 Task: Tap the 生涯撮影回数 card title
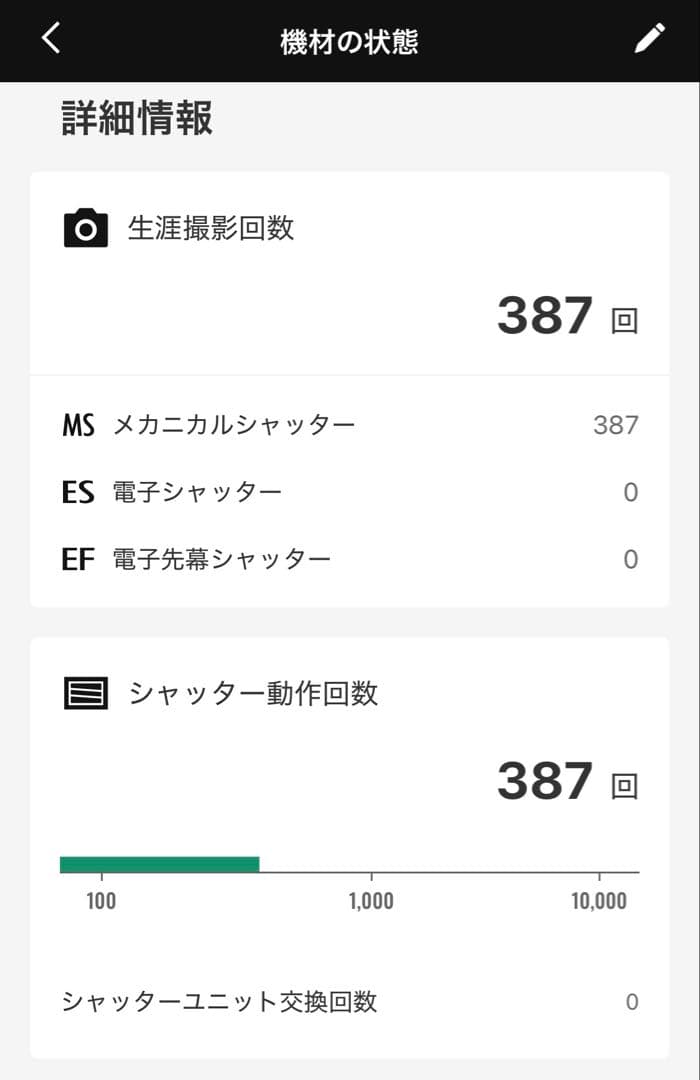tap(211, 228)
